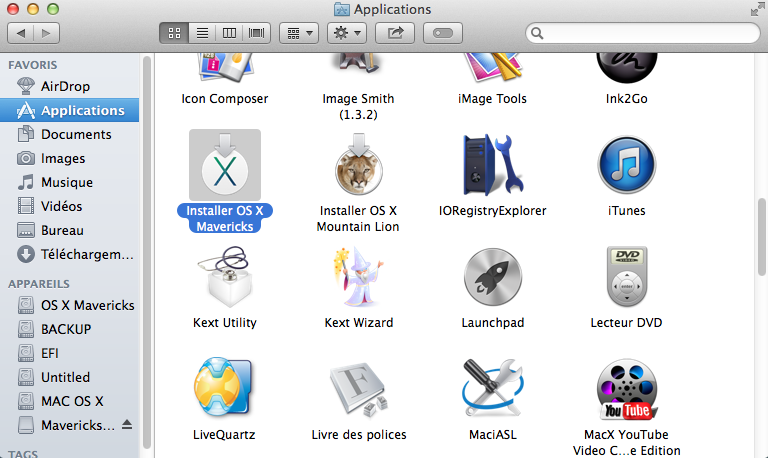Open Images folder in the sidebar
Image resolution: width=768 pixels, height=458 pixels.
pyautogui.click(x=70, y=158)
